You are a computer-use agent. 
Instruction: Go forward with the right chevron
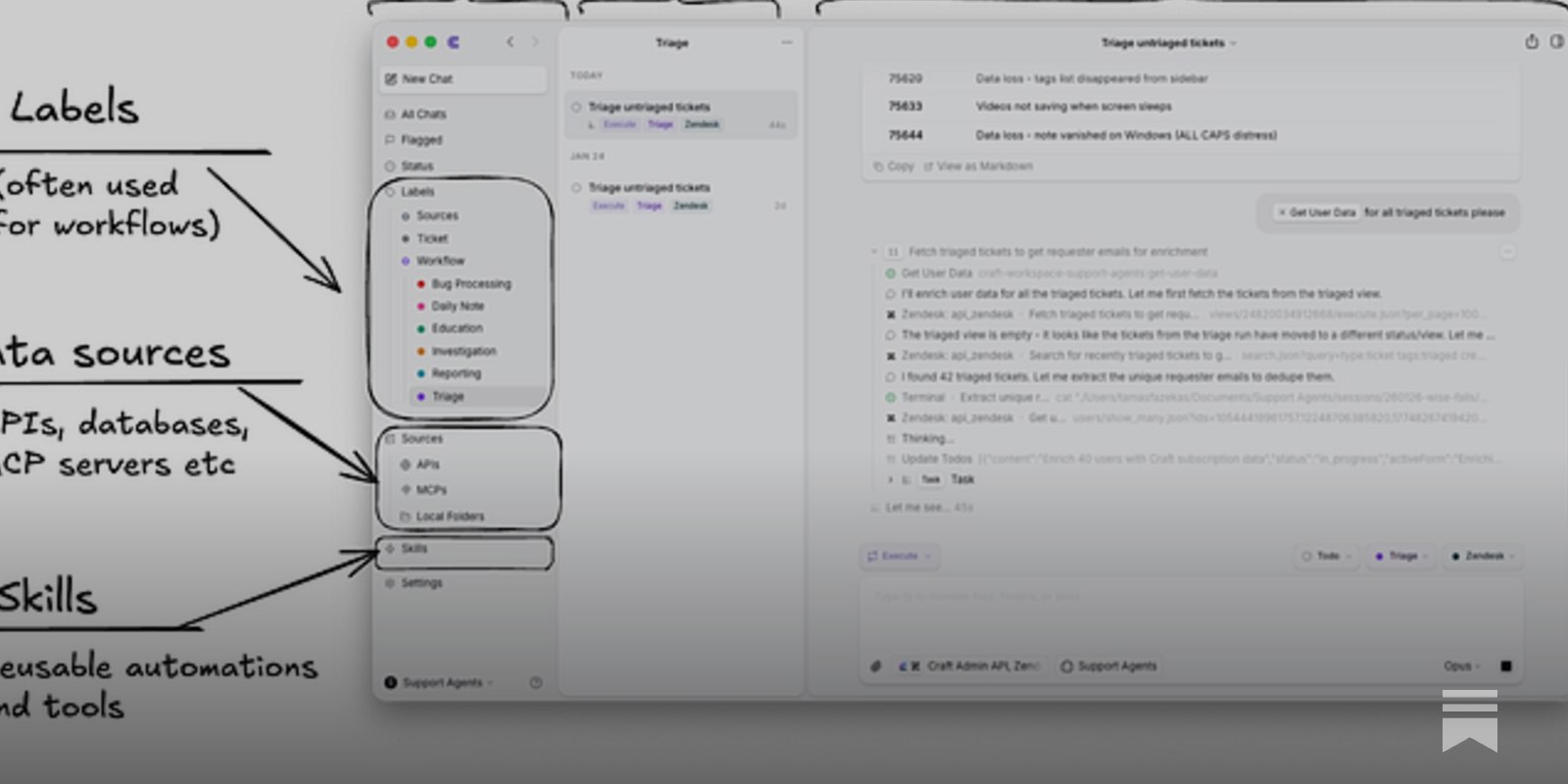[x=535, y=42]
